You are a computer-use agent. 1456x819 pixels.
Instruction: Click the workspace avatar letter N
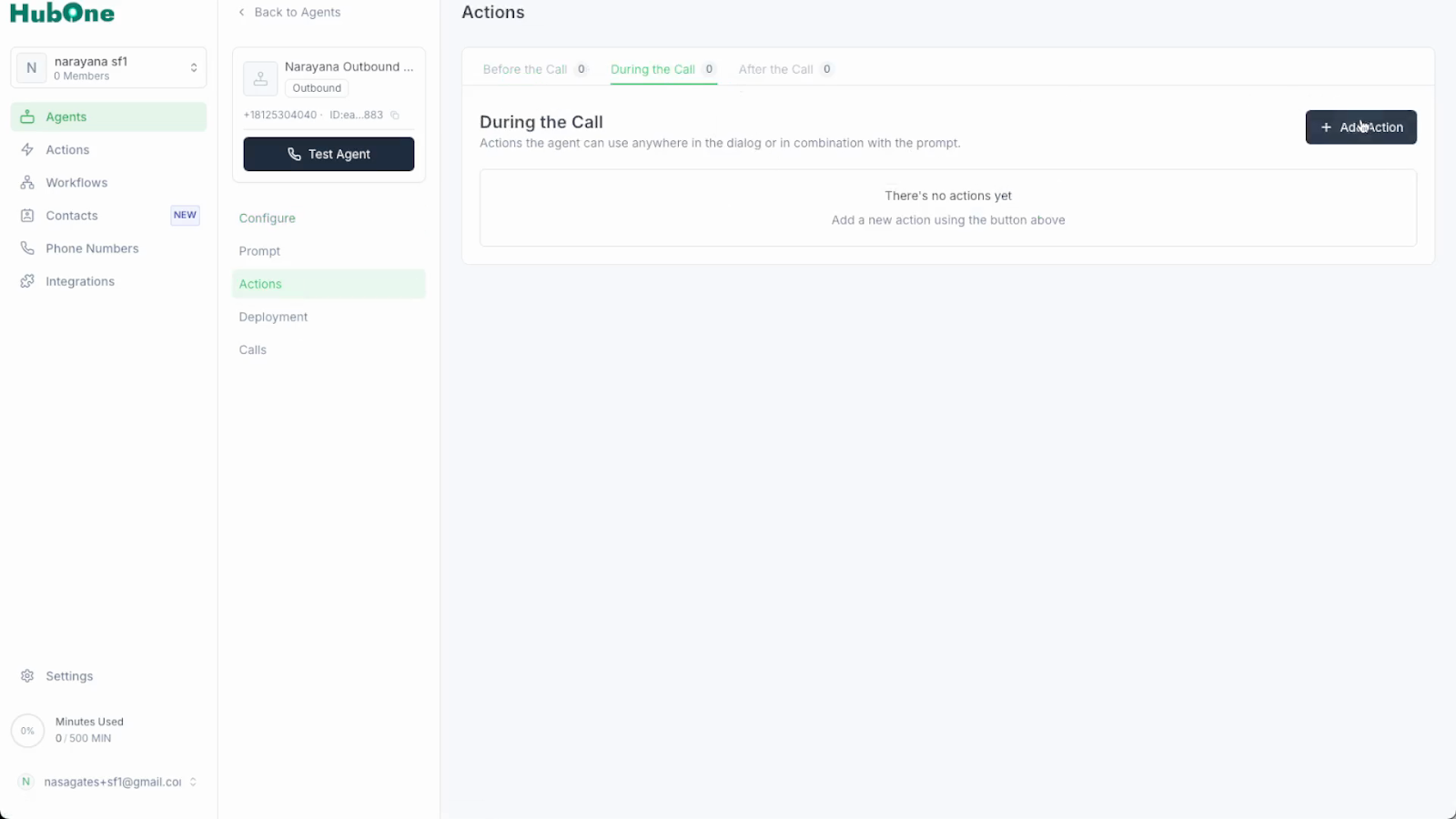32,68
